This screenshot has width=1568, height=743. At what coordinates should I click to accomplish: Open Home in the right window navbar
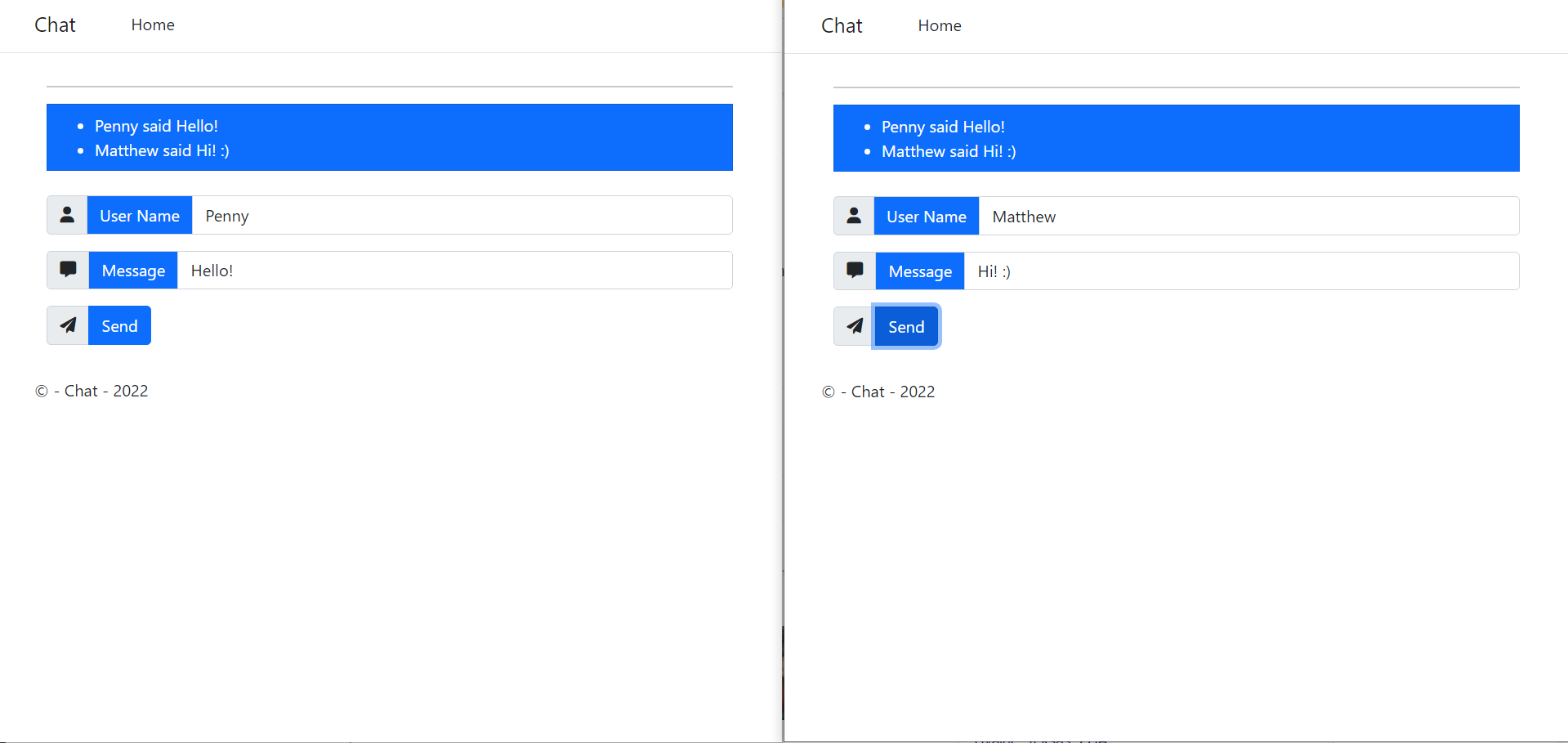(x=940, y=25)
